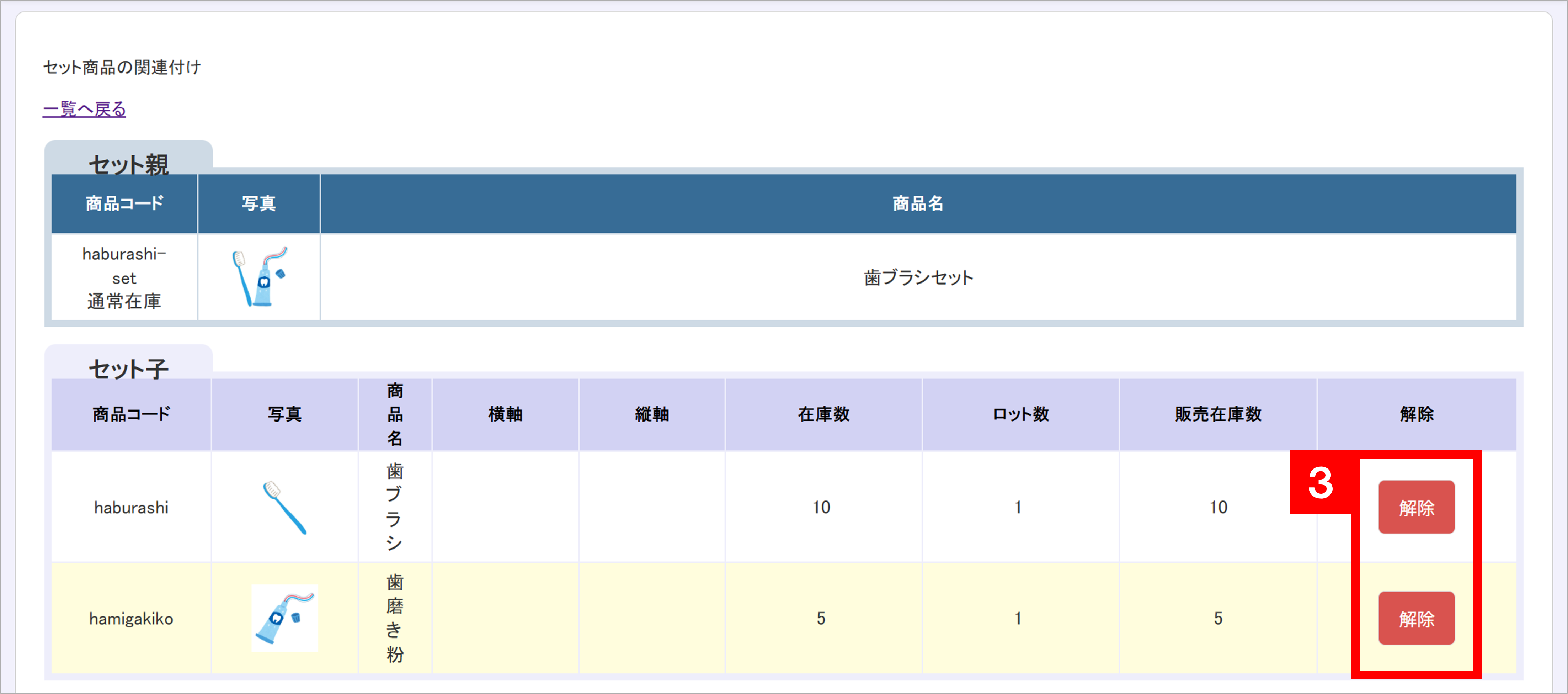Select the 歯ブラシセット product name
Viewport: 1568px width, 694px height.
click(x=918, y=277)
